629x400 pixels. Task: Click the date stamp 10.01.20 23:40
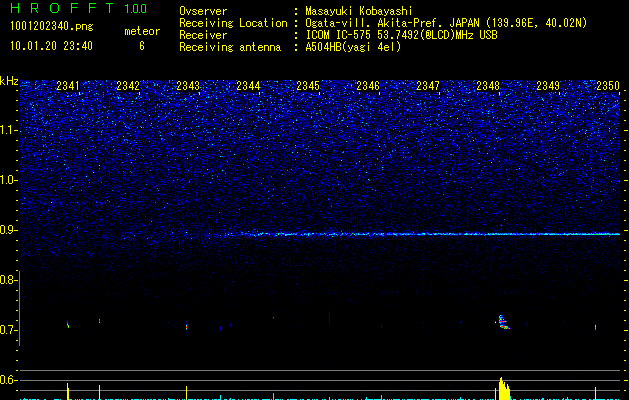tap(51, 46)
